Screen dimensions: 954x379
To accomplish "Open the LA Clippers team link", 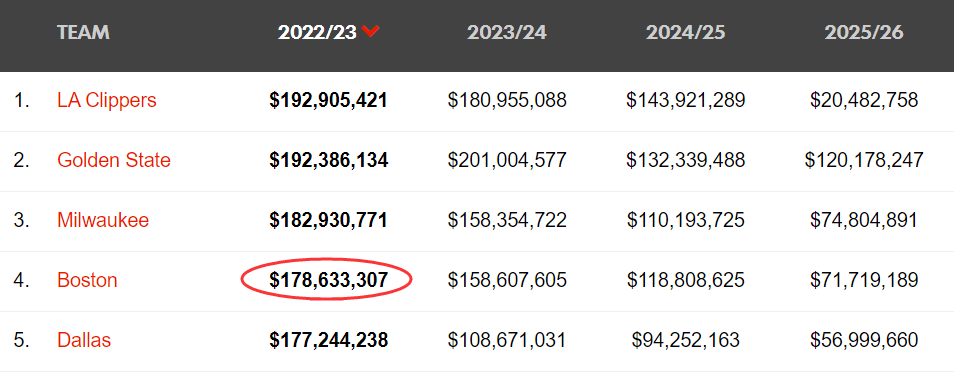I will pos(107,100).
